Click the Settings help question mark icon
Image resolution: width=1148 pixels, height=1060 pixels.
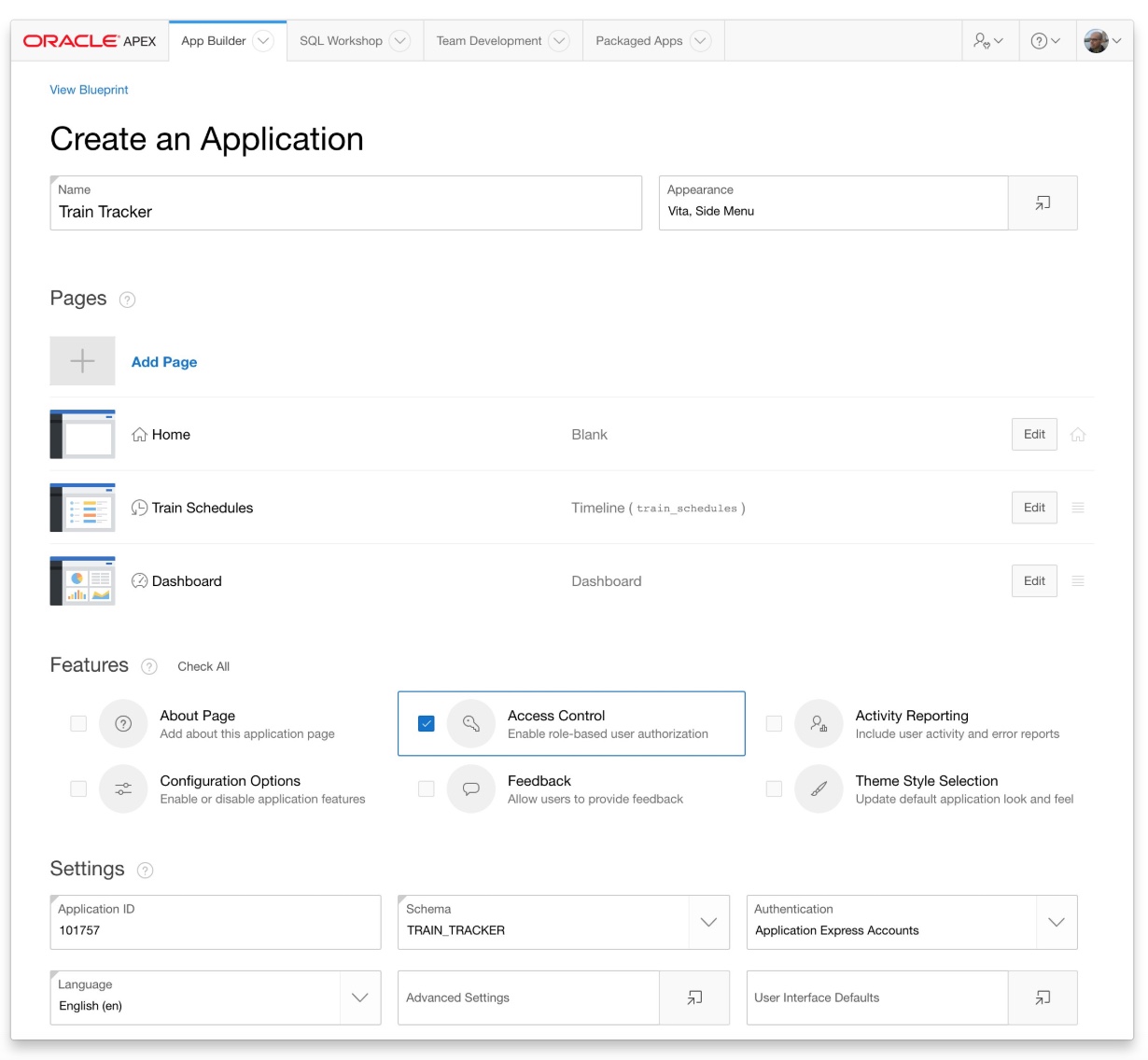point(145,870)
